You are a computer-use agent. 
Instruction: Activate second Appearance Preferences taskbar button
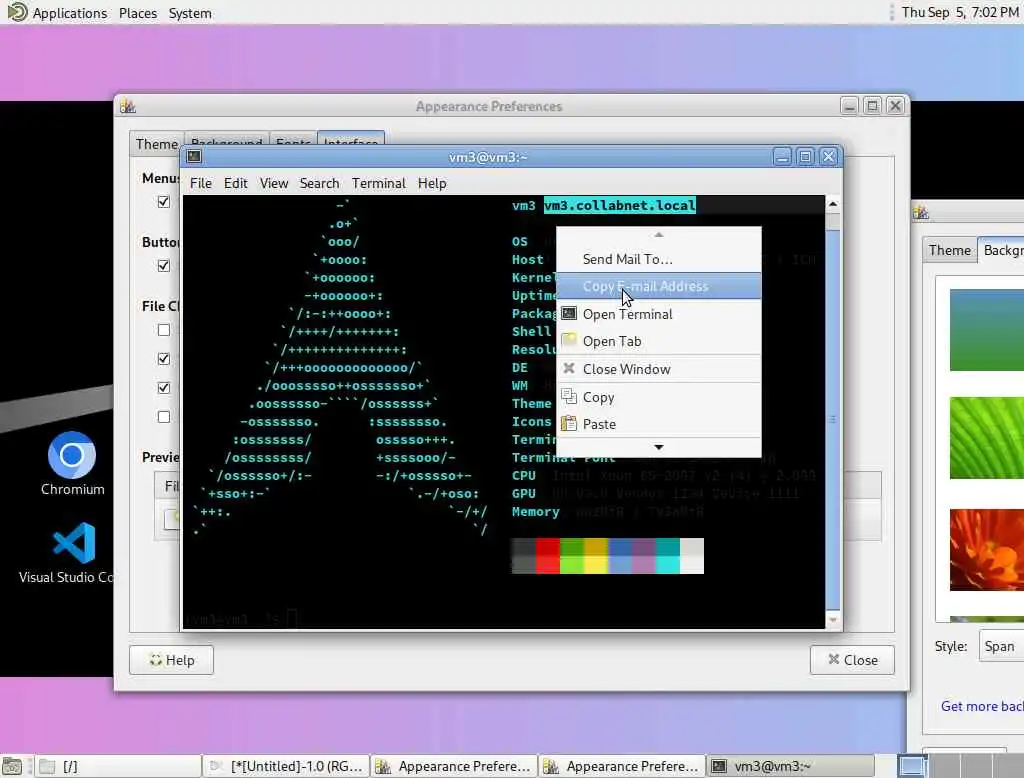pos(622,766)
